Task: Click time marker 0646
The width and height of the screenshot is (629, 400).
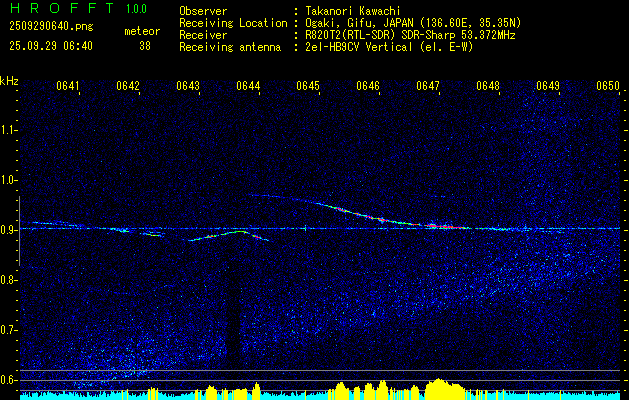Action: click(368, 86)
